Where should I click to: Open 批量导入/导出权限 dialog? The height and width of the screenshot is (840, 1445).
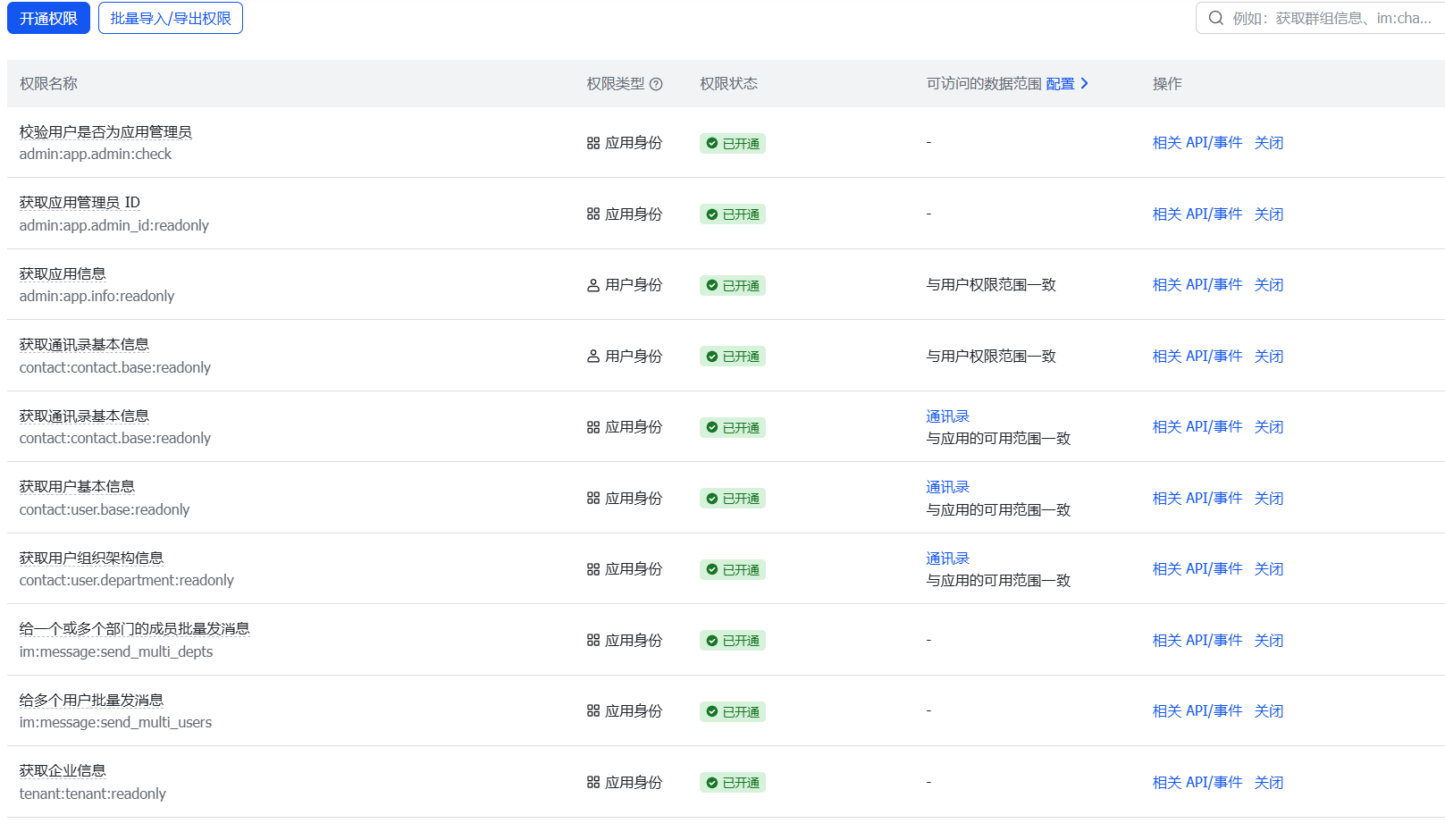[171, 18]
